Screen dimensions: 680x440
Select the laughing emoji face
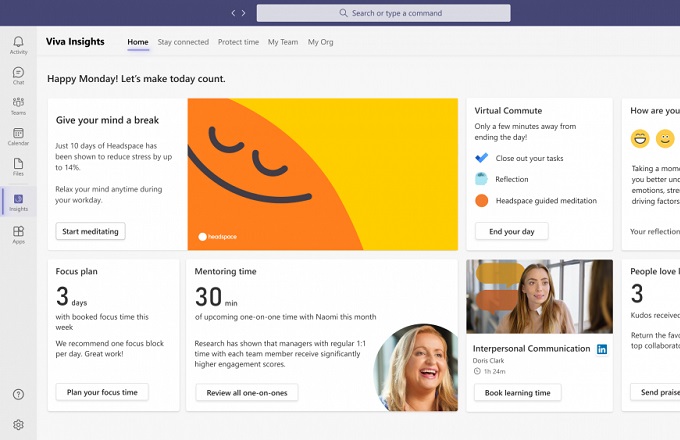pos(640,139)
